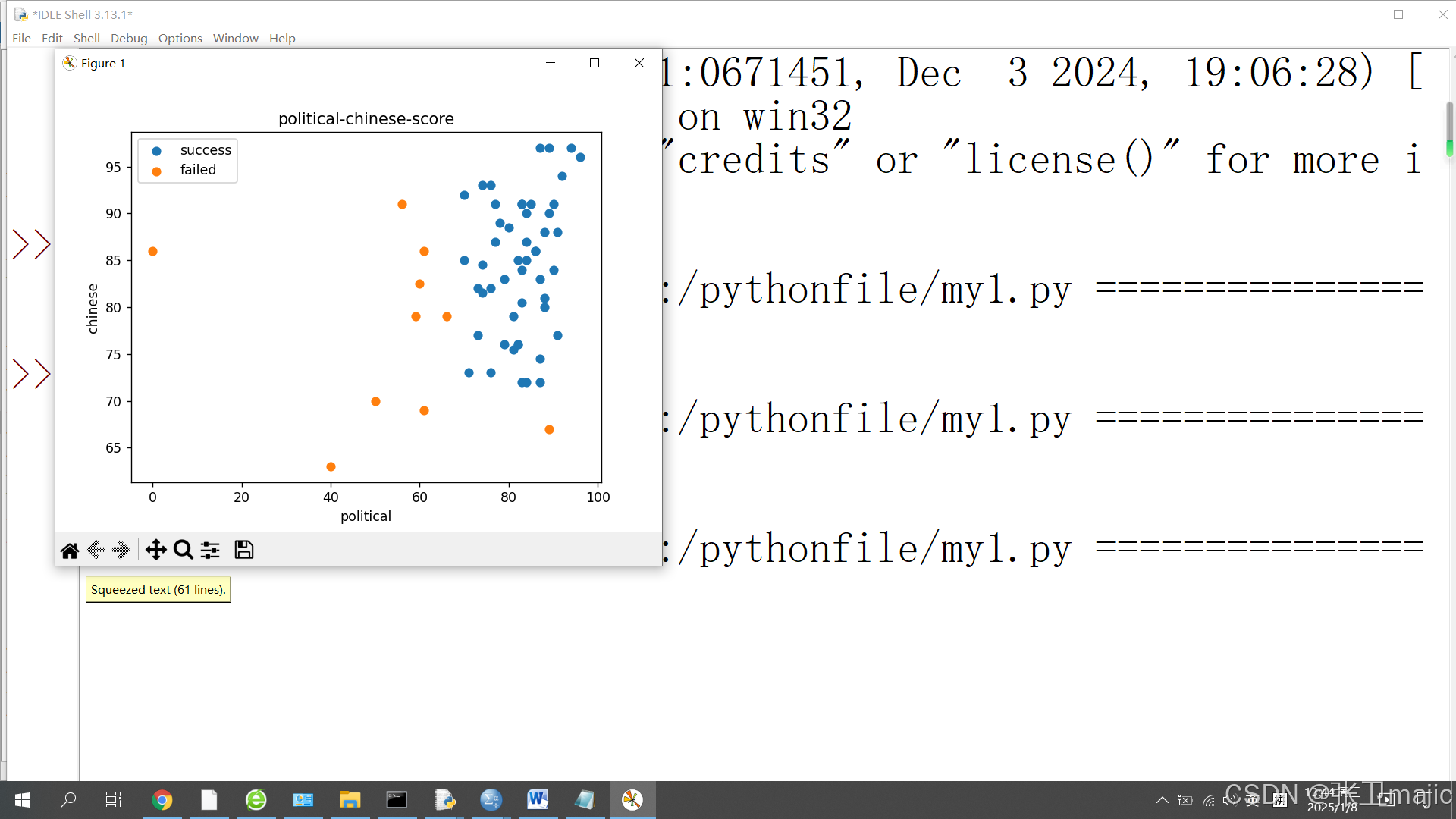
Task: Open the Configure subplots icon
Action: point(210,551)
